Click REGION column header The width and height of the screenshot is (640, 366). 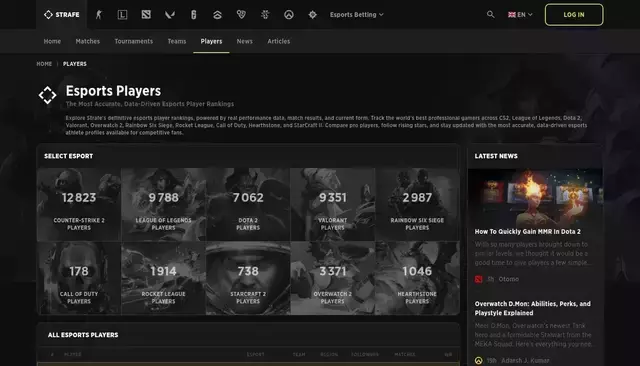[329, 355]
